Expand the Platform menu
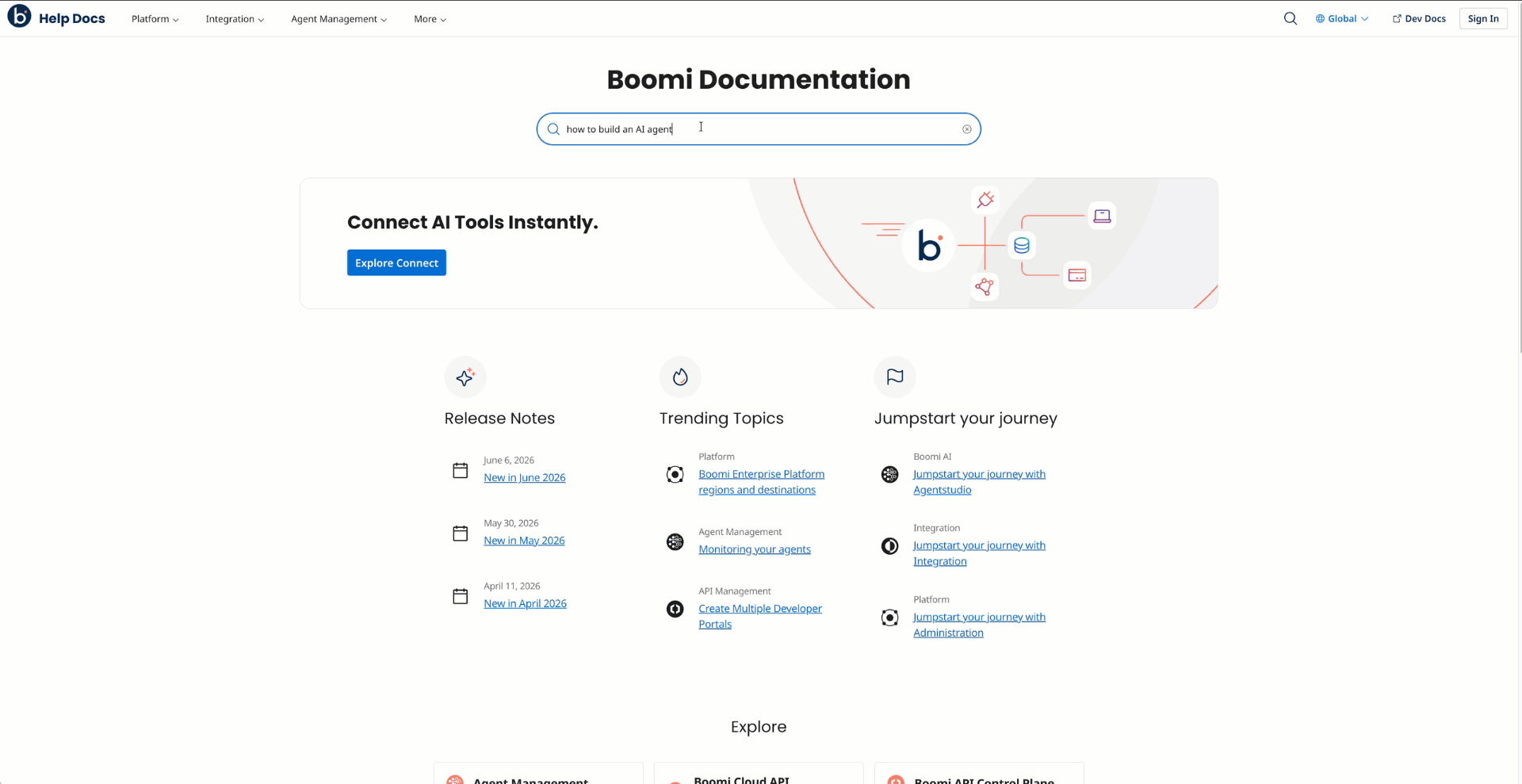The image size is (1522, 784). point(155,19)
